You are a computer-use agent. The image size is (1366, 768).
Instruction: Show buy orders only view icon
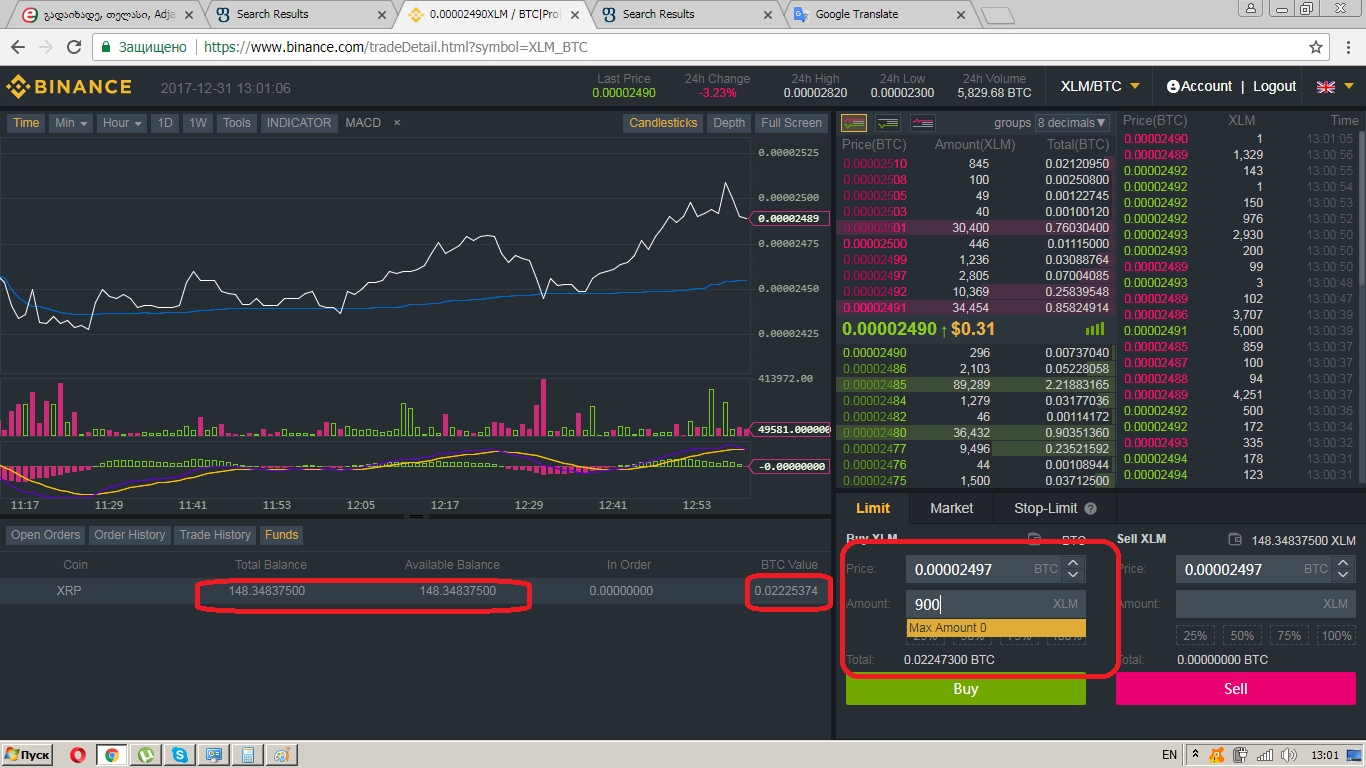(x=888, y=123)
